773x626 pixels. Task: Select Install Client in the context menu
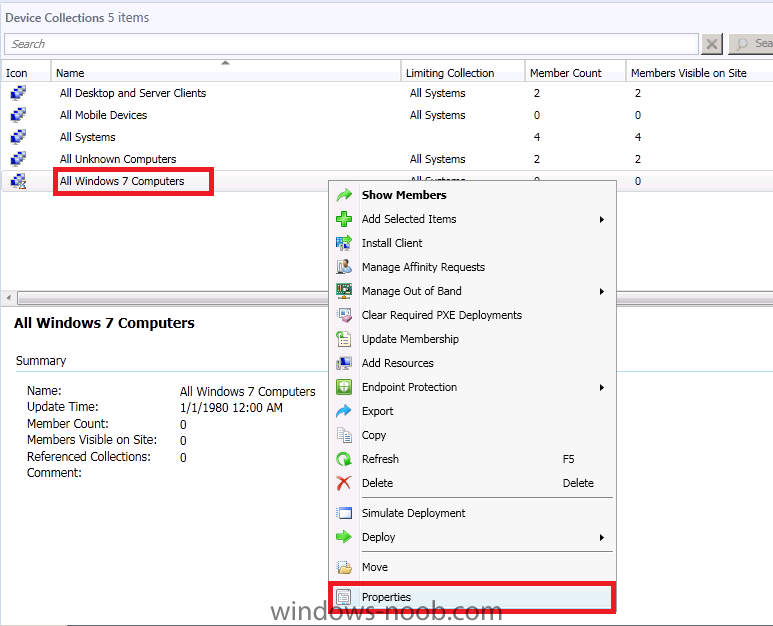click(472, 243)
